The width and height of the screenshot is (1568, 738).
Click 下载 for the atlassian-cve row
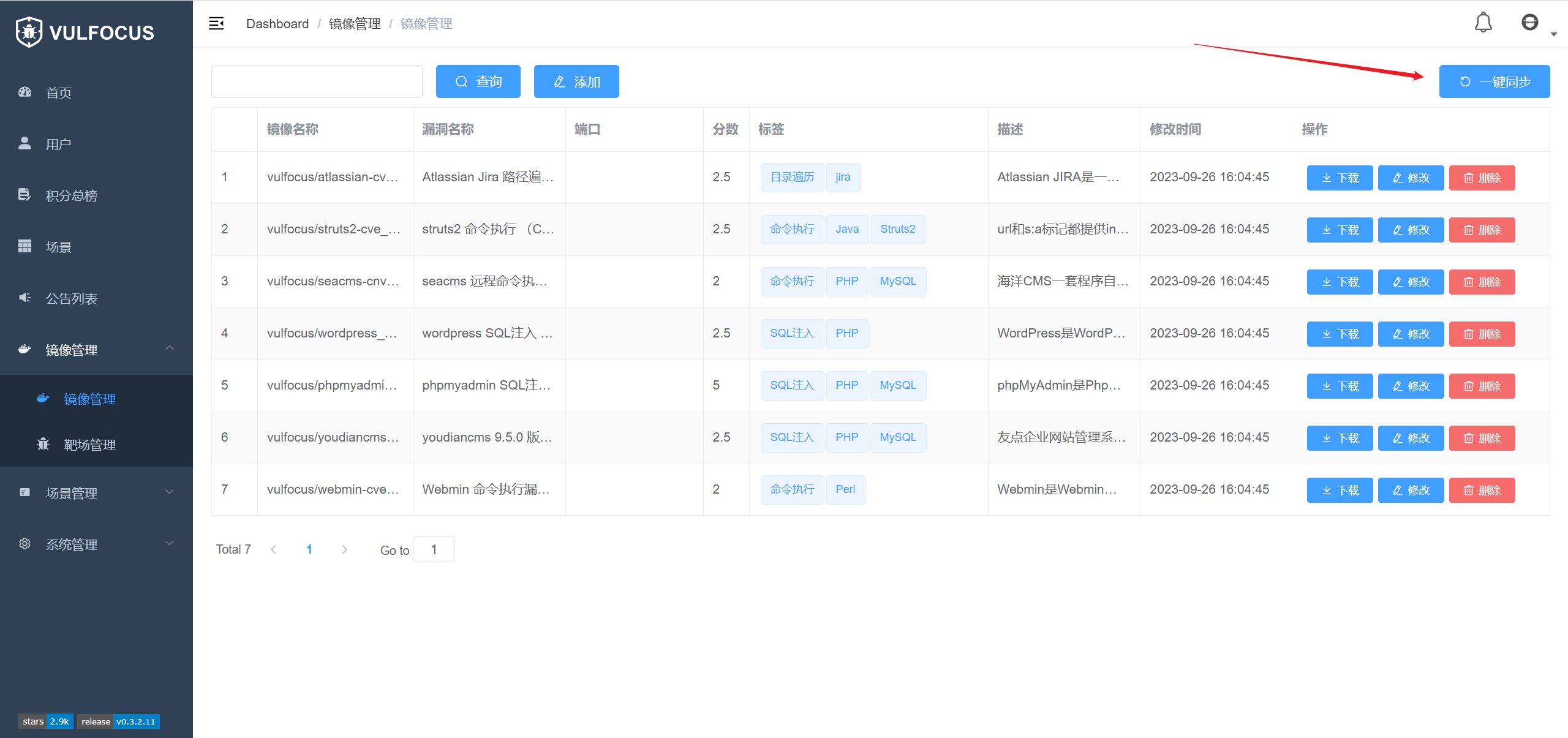(1340, 178)
